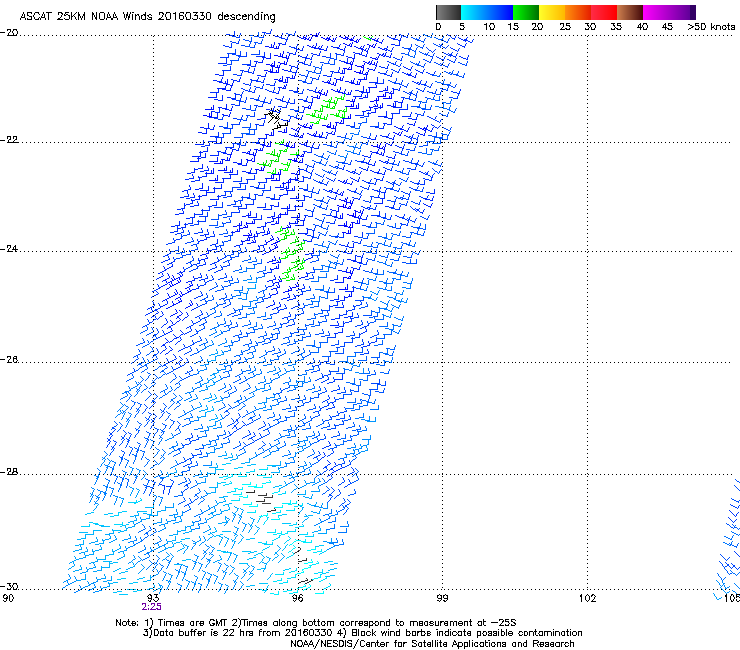Viewport: 740px width, 650px height.
Task: Click the -28 latitude label
Action: (9, 472)
